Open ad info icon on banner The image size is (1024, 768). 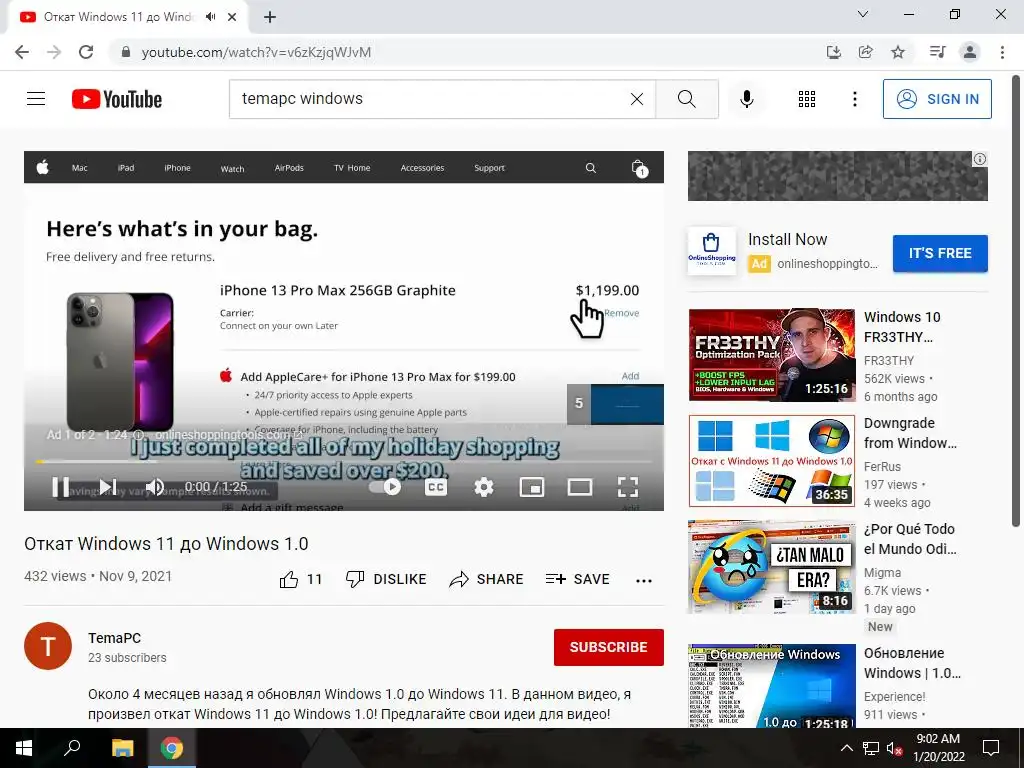point(980,159)
